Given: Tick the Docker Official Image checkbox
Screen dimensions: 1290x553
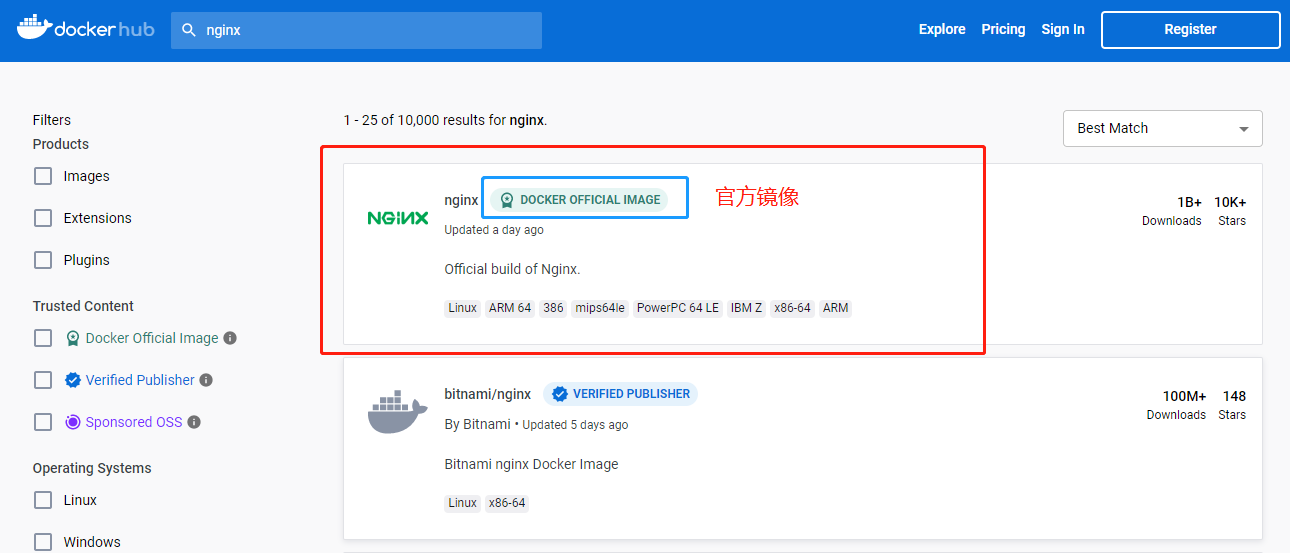Looking at the screenshot, I should click(x=43, y=338).
